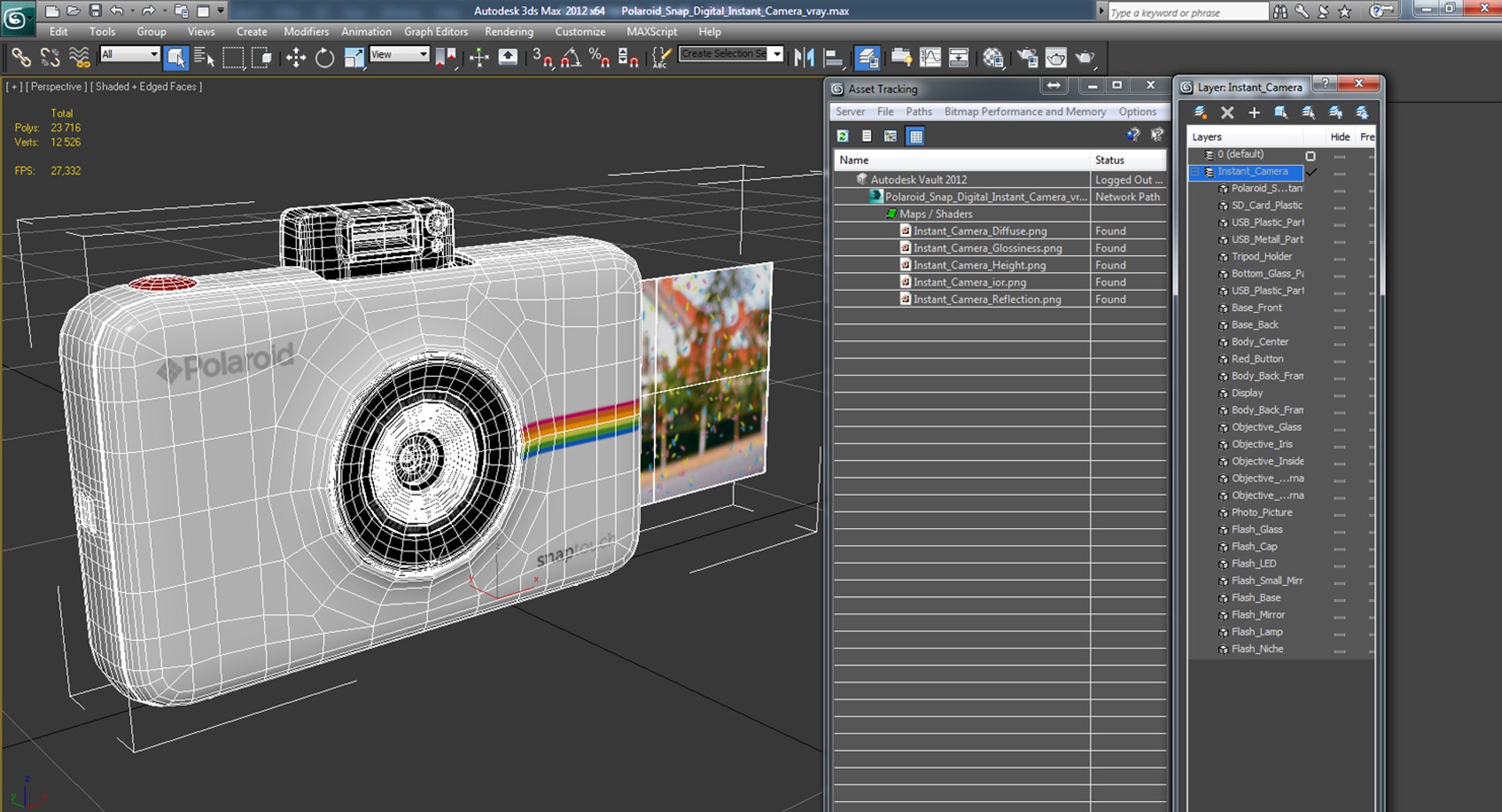The width and height of the screenshot is (1502, 812).
Task: Open the selection filter All dropdown
Action: click(x=130, y=54)
